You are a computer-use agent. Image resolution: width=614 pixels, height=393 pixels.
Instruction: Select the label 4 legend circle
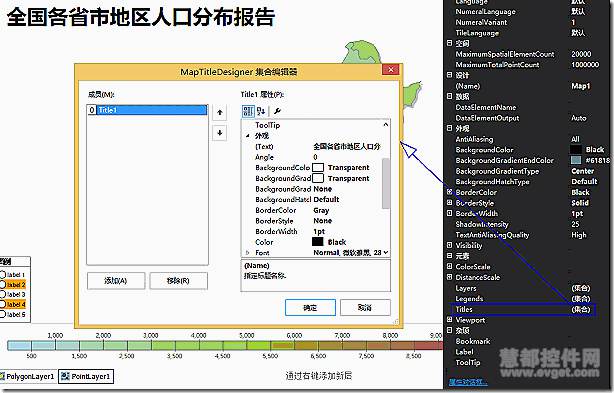click(x=3, y=304)
